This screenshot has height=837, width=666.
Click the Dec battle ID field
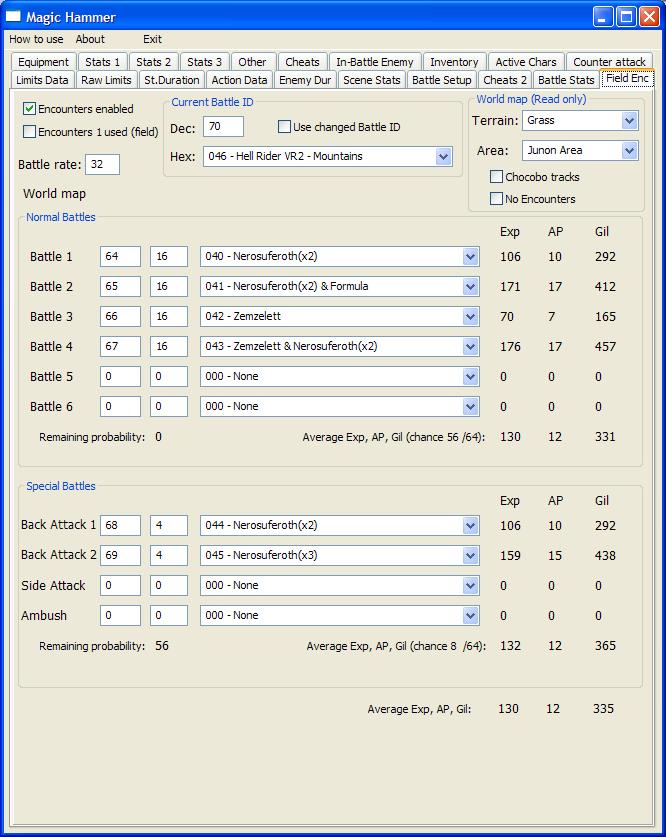pos(224,127)
